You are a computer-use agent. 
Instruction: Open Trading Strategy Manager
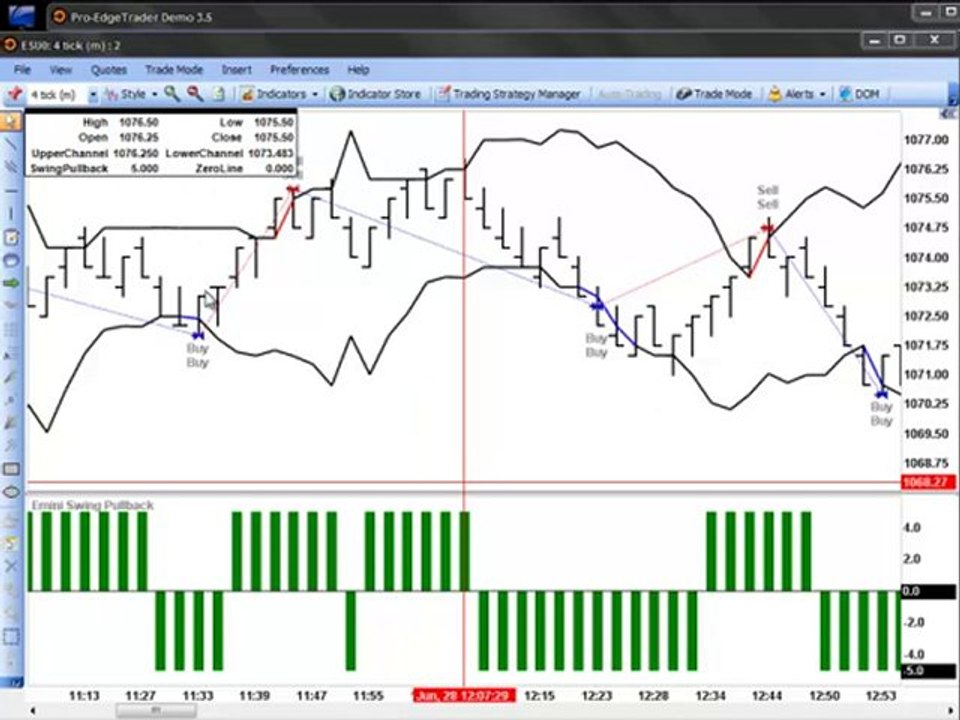[x=508, y=94]
